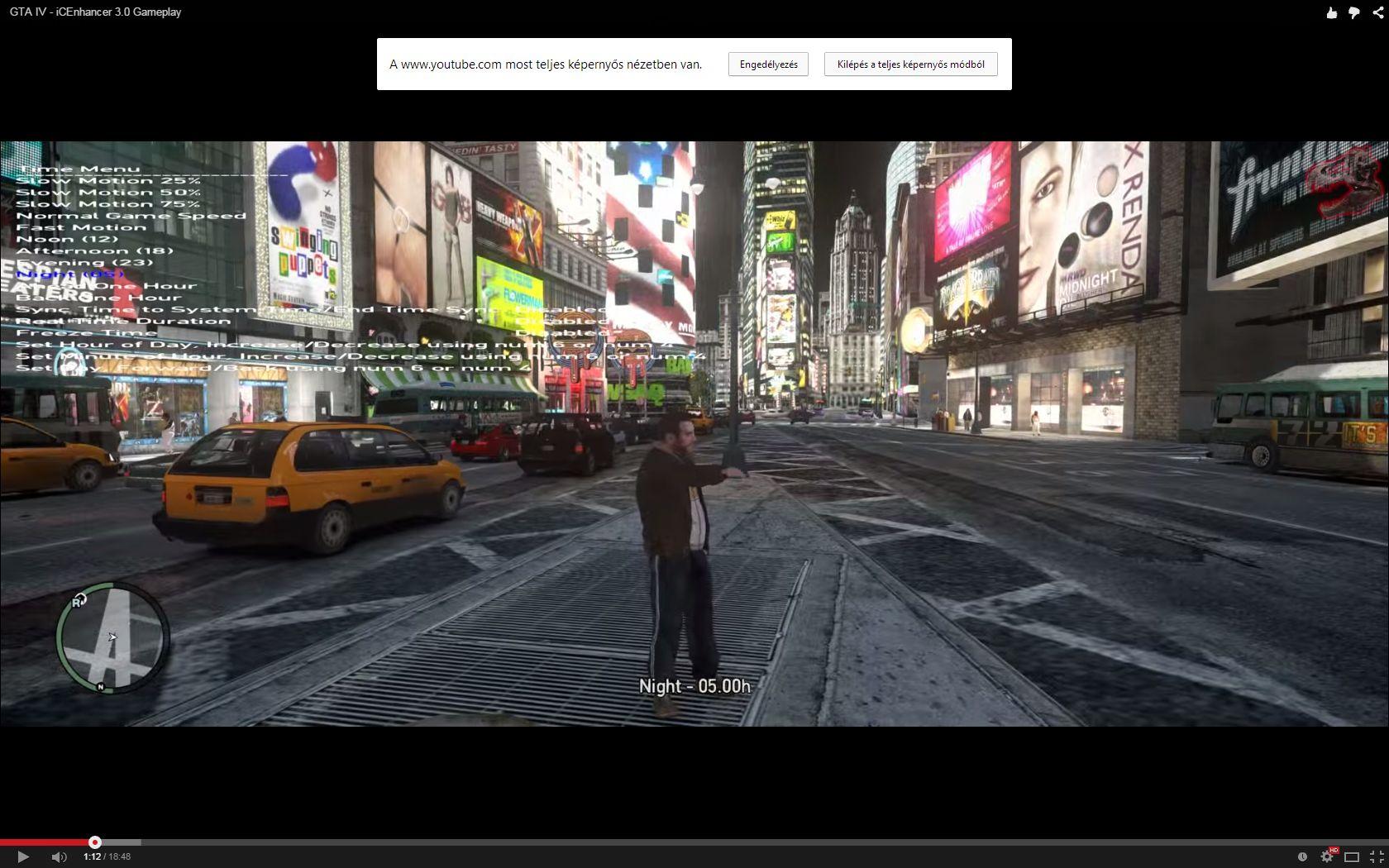This screenshot has width=1389, height=868.
Task: Click the circular minimap radar in the video
Action: pyautogui.click(x=112, y=637)
